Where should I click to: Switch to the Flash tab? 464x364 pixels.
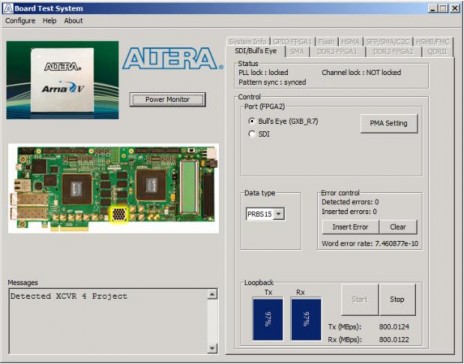tap(326, 41)
